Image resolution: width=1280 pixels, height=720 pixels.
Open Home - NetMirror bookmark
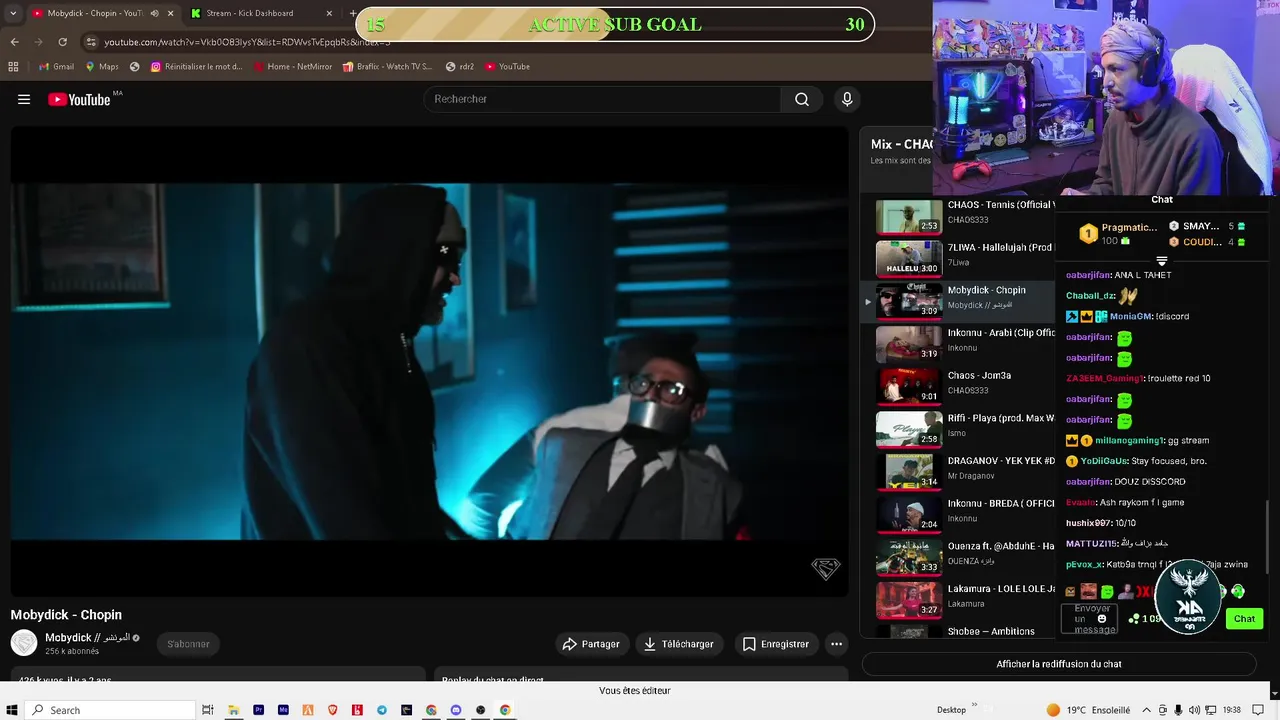click(293, 66)
